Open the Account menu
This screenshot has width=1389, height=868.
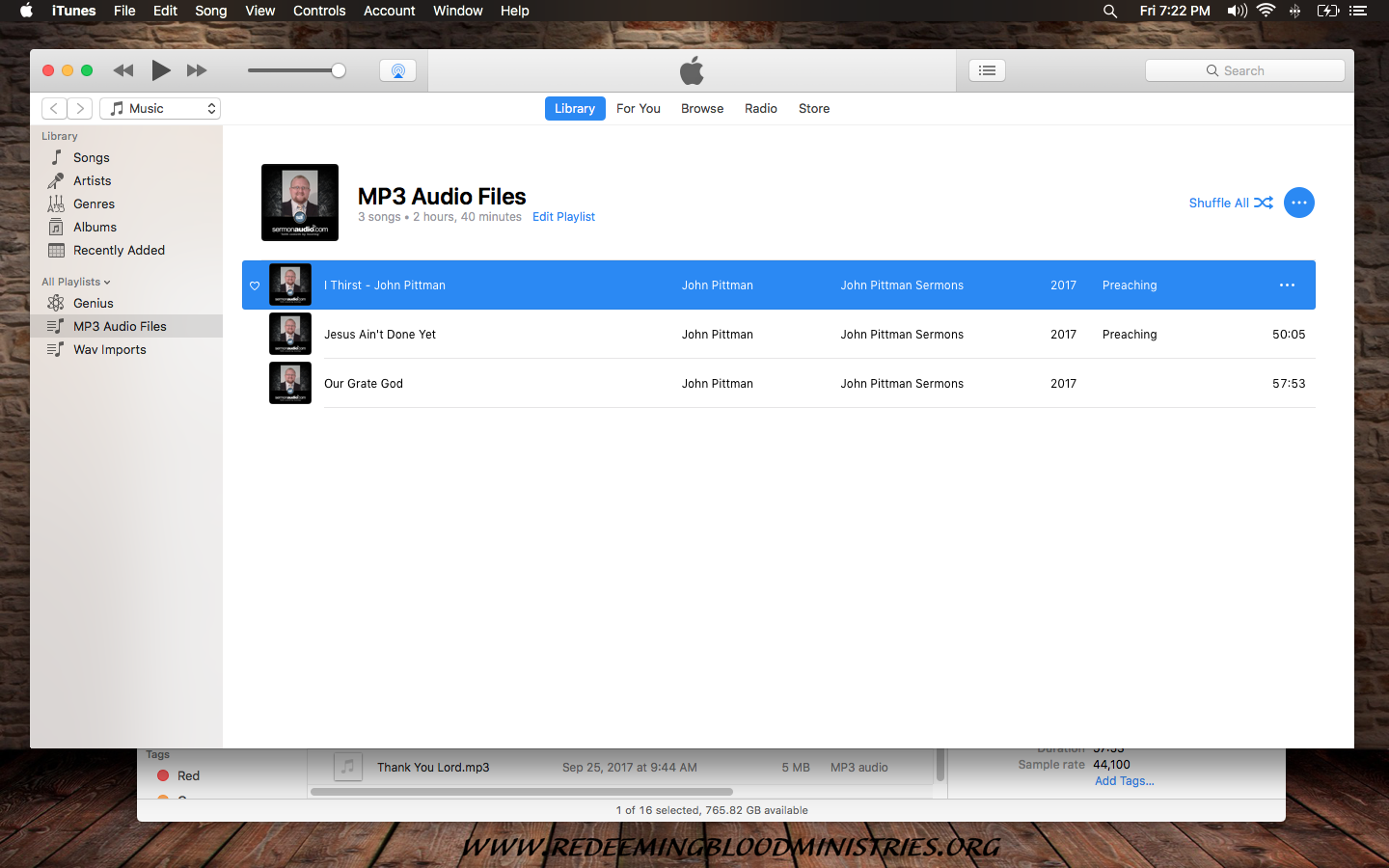pos(390,11)
